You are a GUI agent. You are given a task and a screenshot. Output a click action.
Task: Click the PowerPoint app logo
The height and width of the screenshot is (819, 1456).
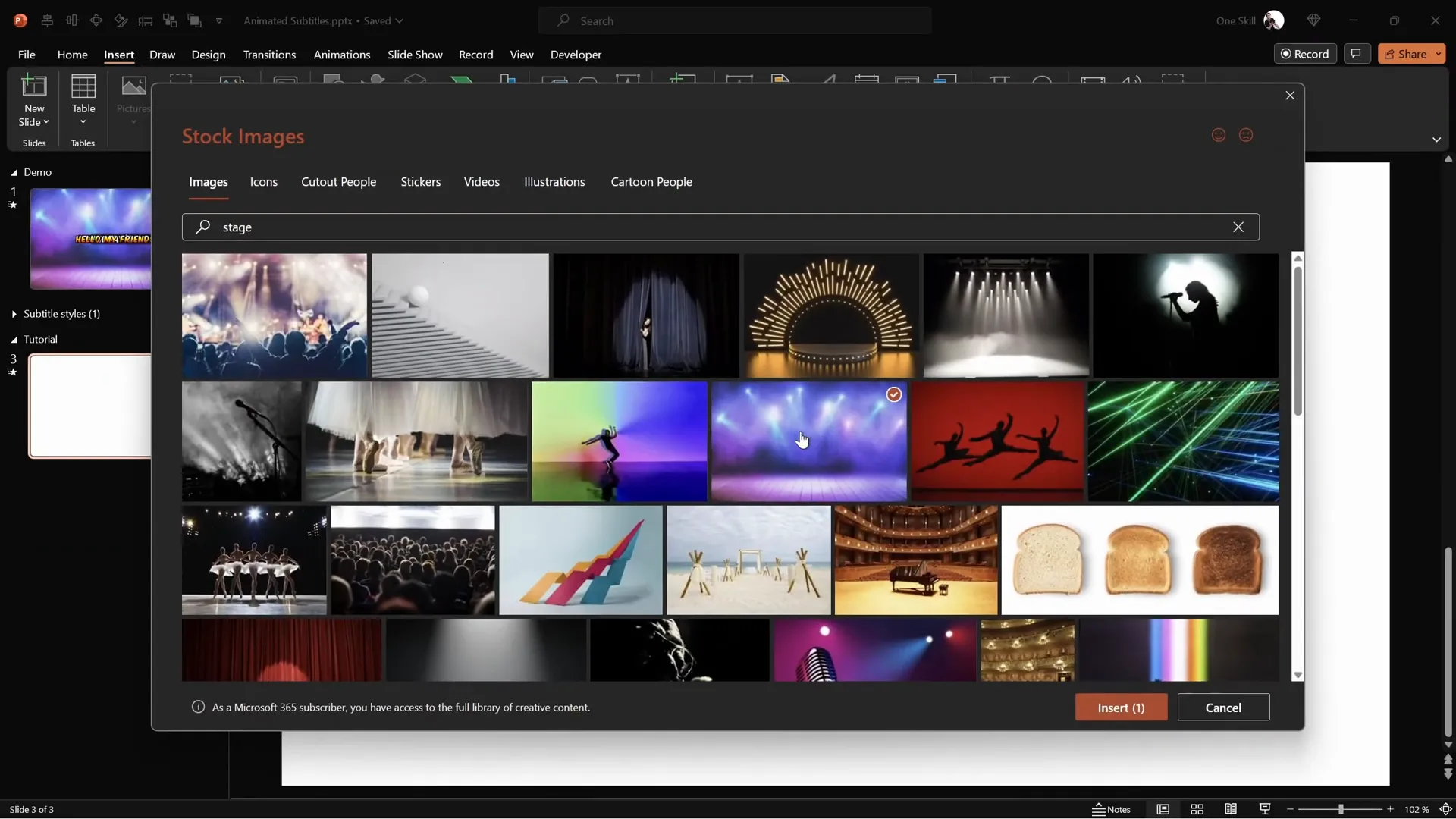click(20, 20)
